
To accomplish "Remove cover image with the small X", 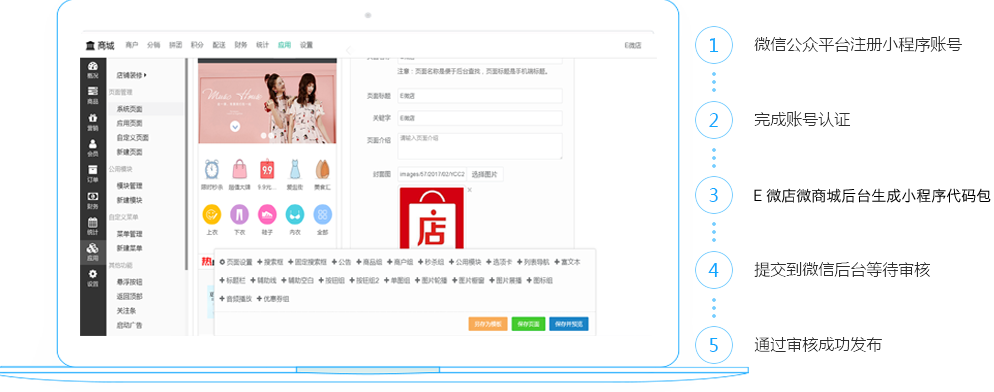I will coord(470,190).
